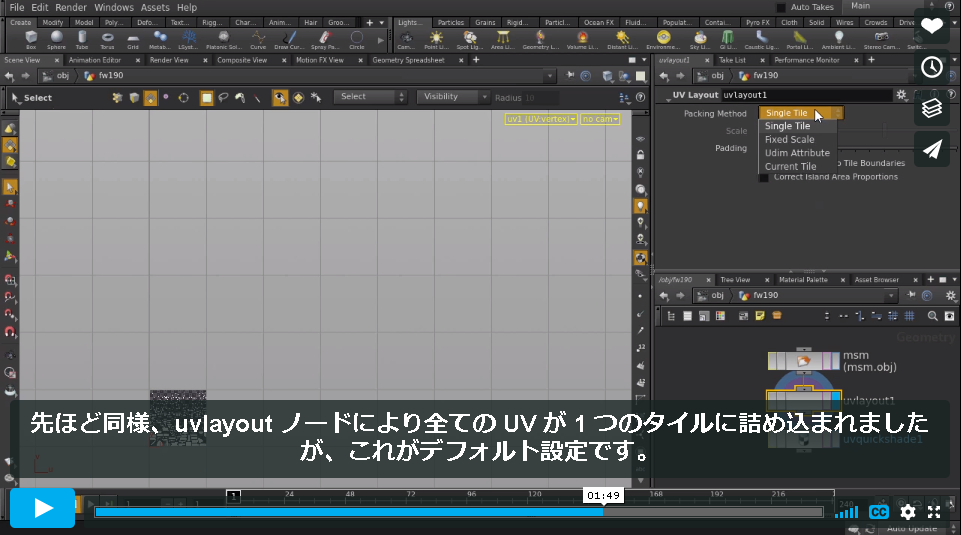The width and height of the screenshot is (961, 535).
Task: Select the Torus shelf tool
Action: [x=107, y=39]
